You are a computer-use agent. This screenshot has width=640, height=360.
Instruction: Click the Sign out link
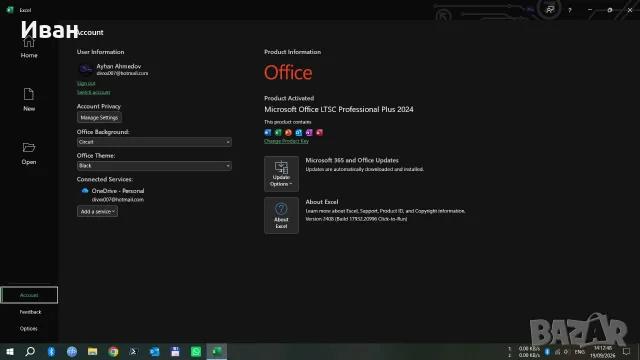pos(86,83)
